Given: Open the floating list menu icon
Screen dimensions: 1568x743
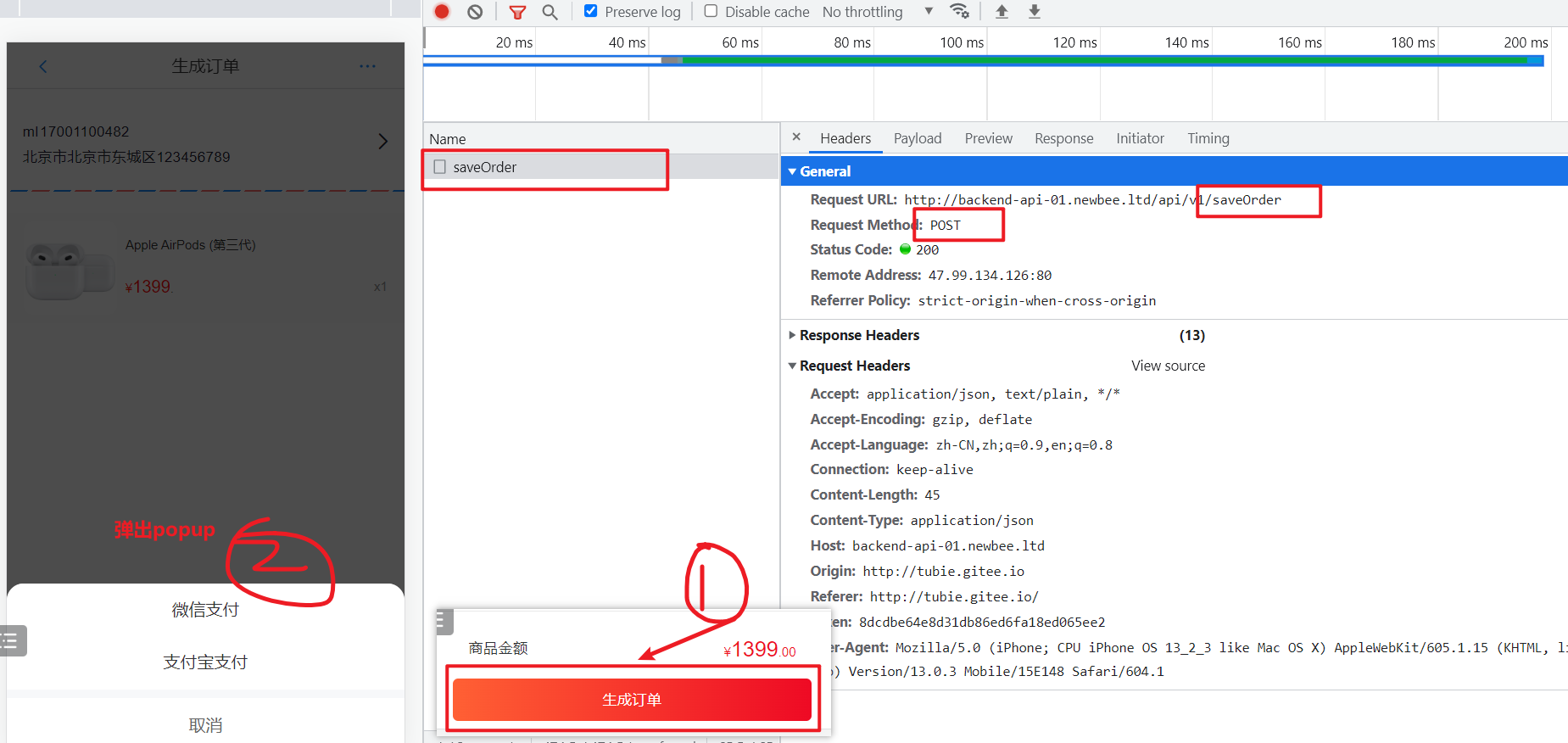Looking at the screenshot, I should pos(11,640).
